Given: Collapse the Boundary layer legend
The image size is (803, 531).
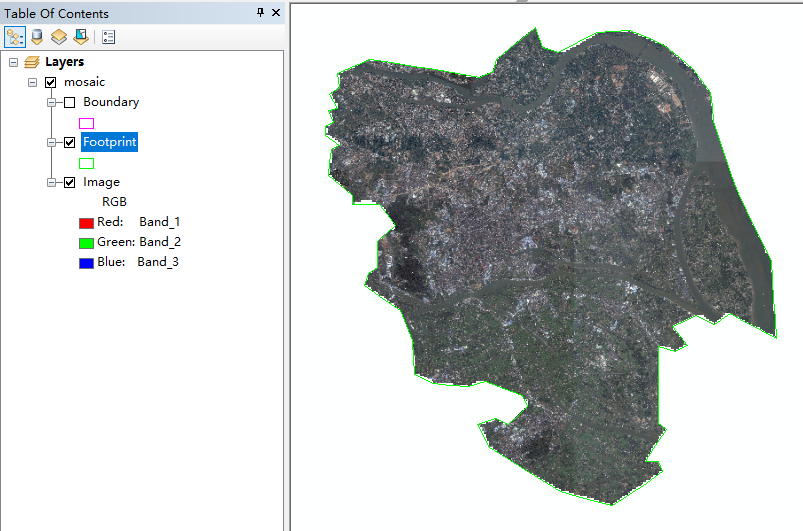Looking at the screenshot, I should click(51, 102).
